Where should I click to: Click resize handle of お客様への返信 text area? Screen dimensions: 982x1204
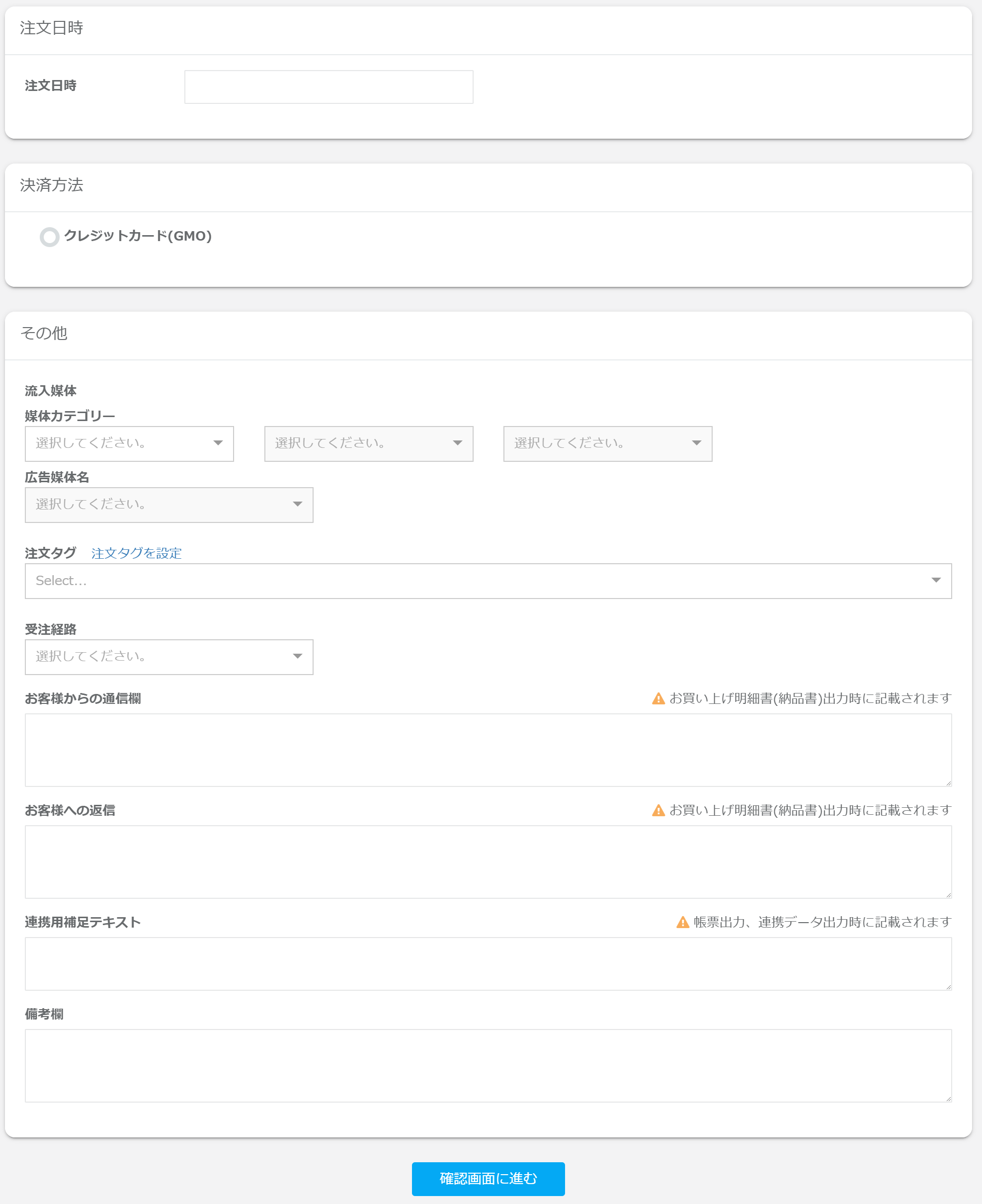(x=949, y=895)
